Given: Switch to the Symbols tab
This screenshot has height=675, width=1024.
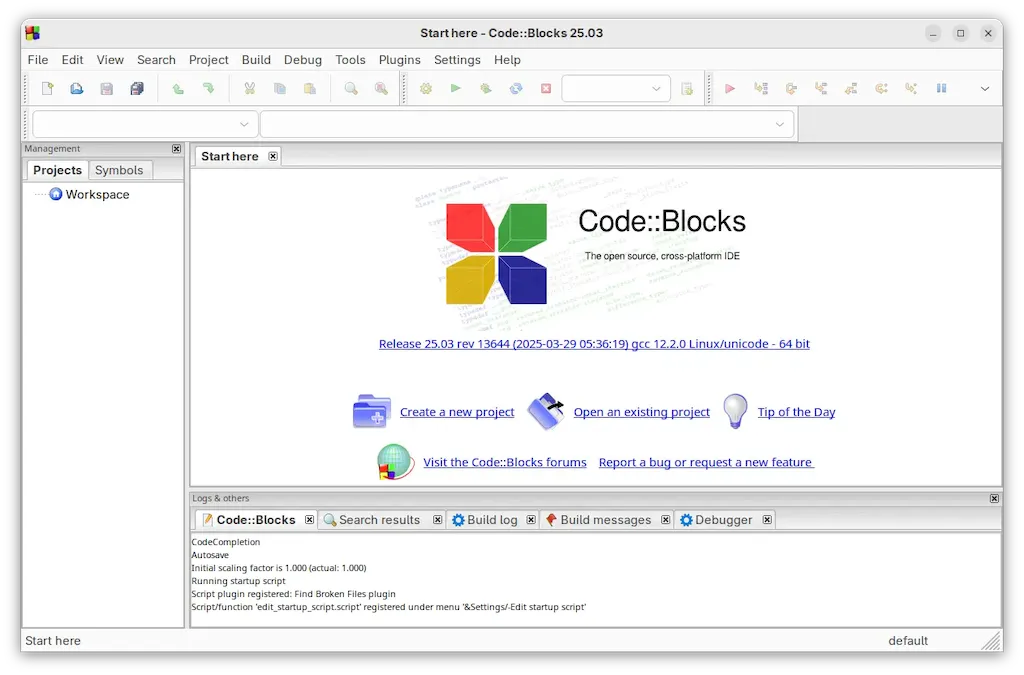Looking at the screenshot, I should 119,170.
